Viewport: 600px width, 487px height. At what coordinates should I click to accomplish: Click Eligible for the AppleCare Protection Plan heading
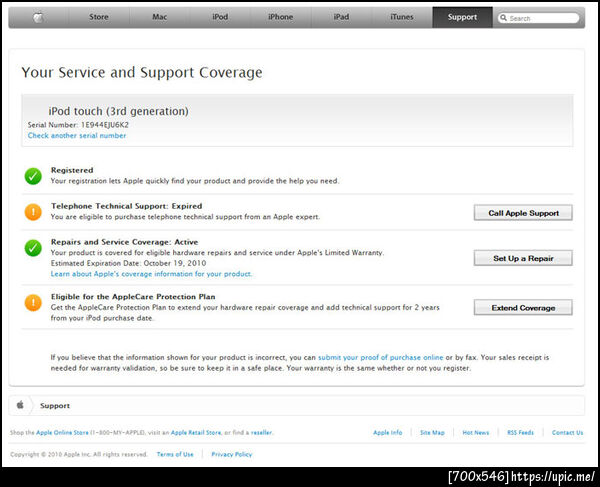pyautogui.click(x=133, y=296)
